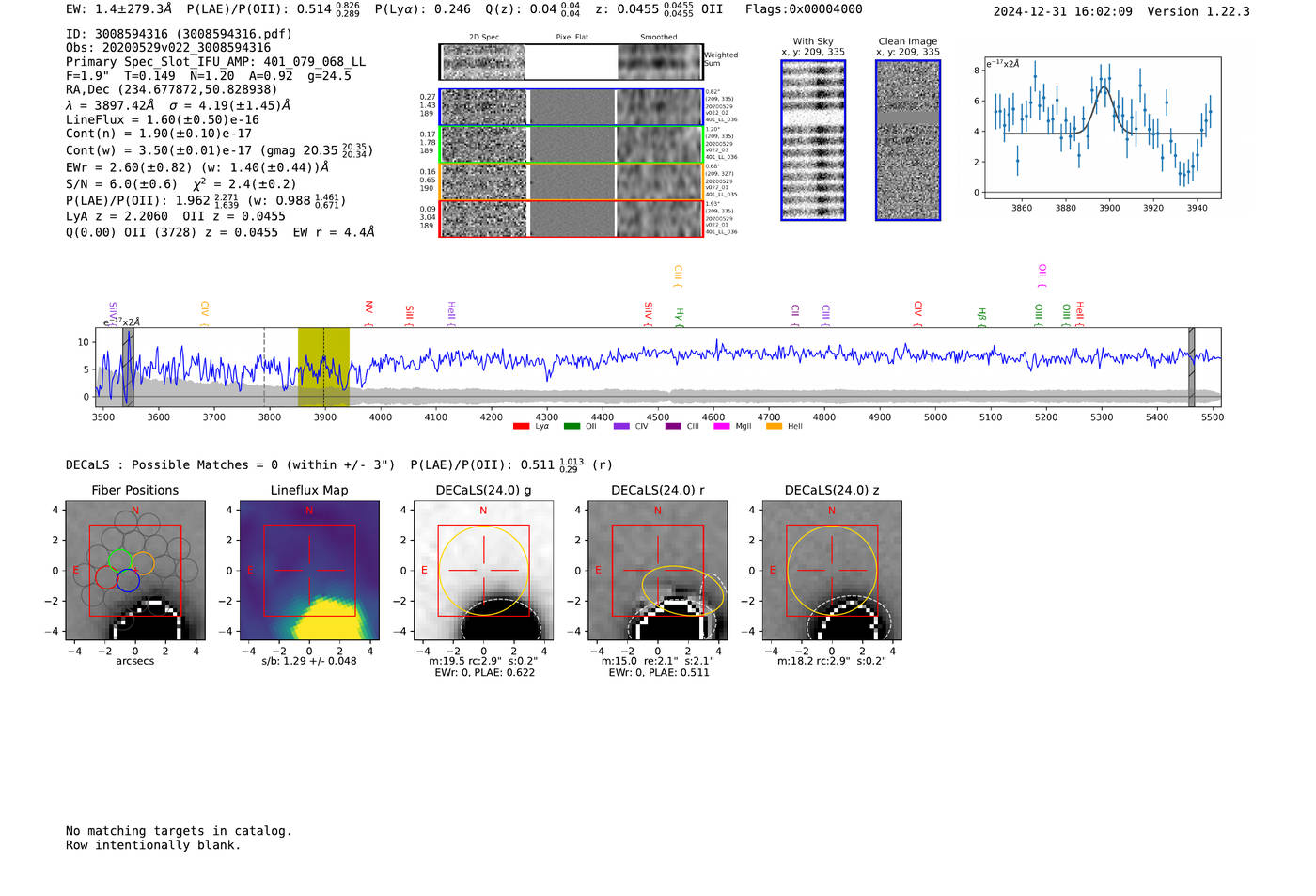Click the OII green legend swatch
This screenshot has width=1316, height=896.
pos(572,427)
